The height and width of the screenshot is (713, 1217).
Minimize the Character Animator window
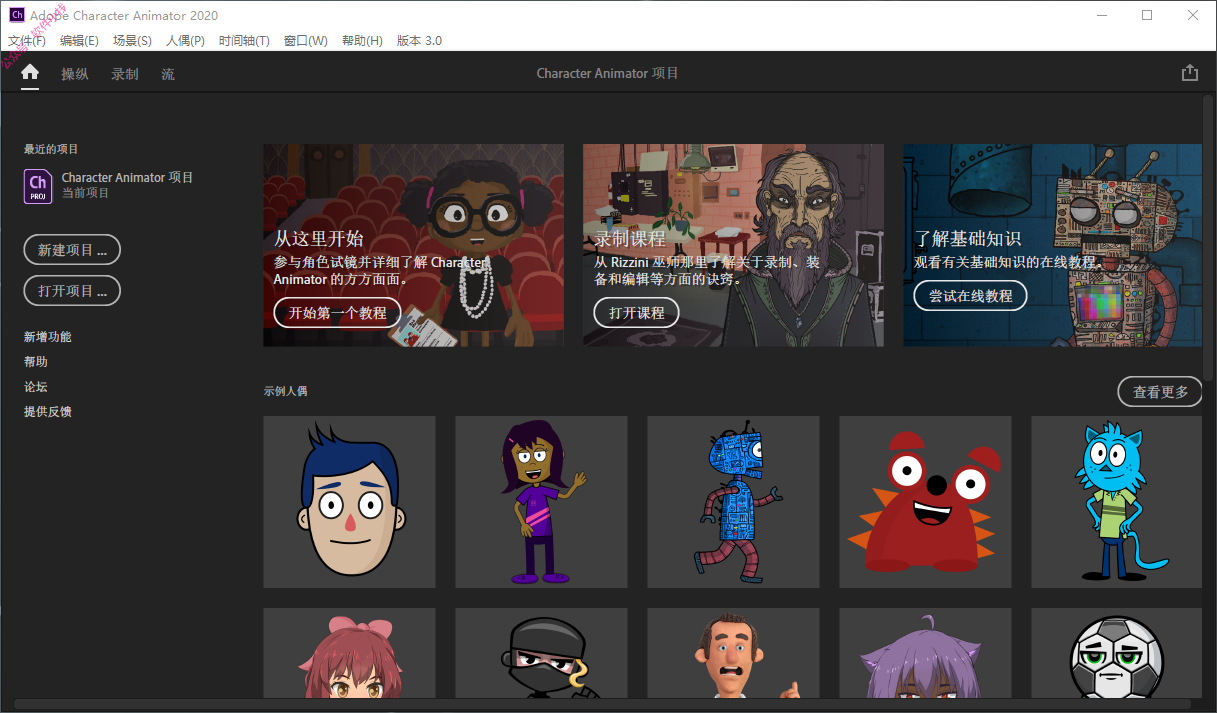[x=1102, y=15]
